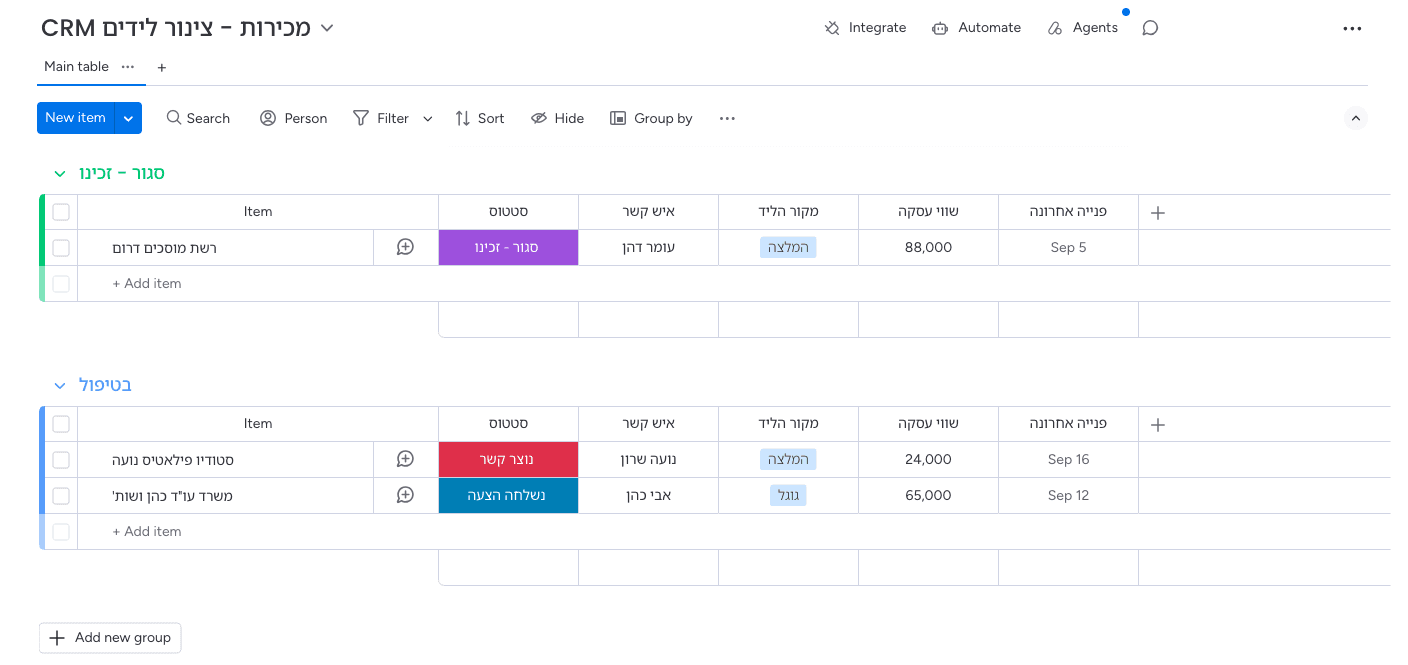Add item in בטיפול group
Image resolution: width=1408 pixels, height=665 pixels.
[x=147, y=531]
